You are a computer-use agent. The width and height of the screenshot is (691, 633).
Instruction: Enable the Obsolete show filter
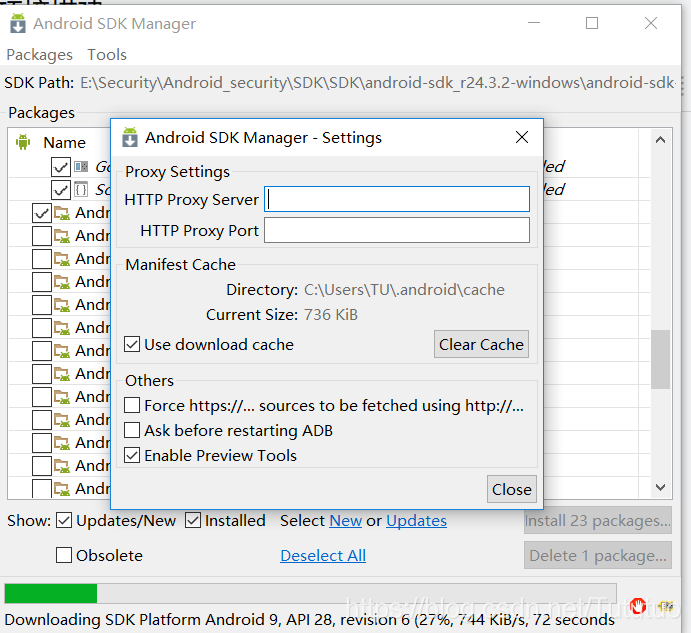(x=64, y=555)
